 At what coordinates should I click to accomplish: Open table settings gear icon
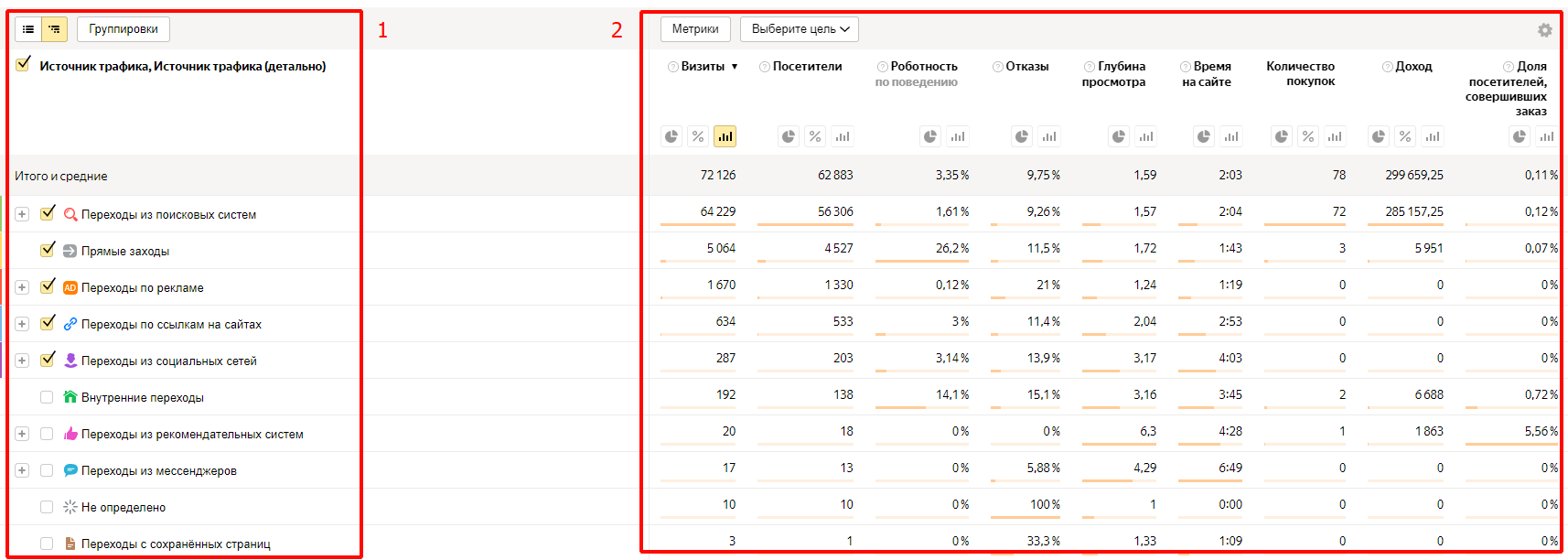tap(1545, 30)
